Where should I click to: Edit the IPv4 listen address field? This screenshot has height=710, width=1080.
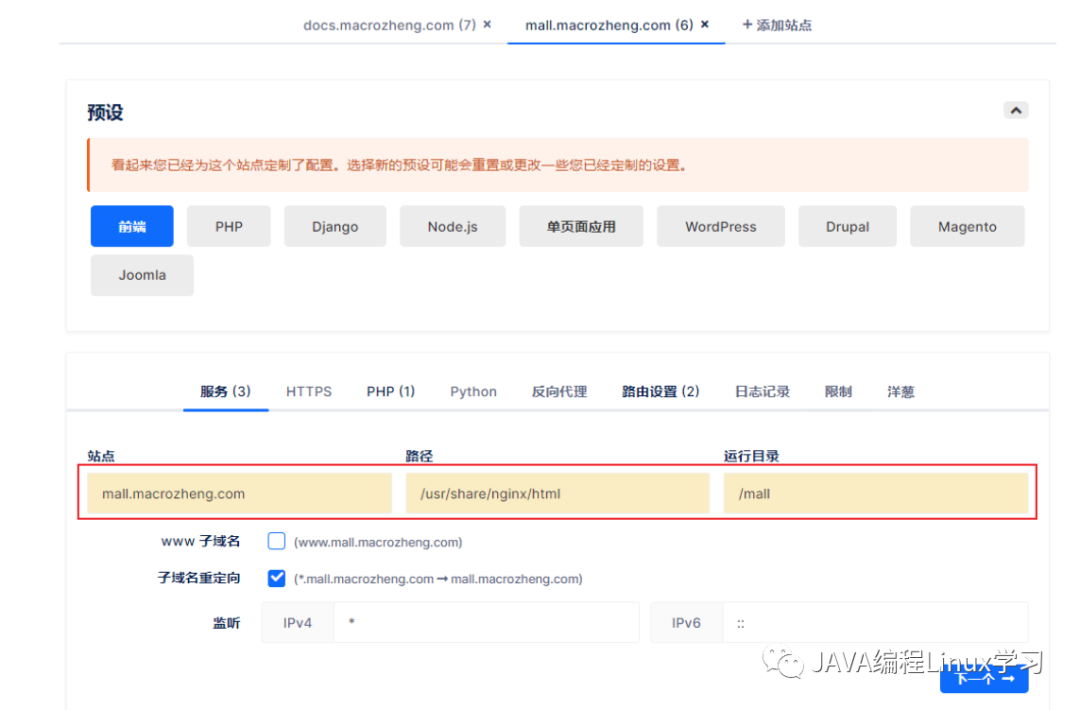point(486,623)
